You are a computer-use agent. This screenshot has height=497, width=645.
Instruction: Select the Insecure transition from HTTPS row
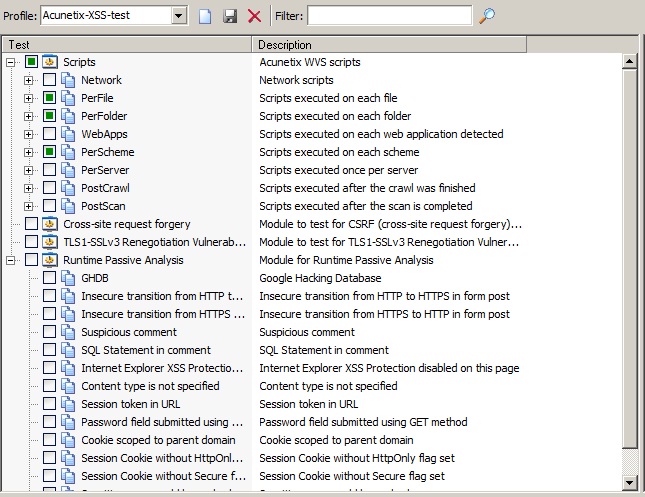click(x=163, y=314)
